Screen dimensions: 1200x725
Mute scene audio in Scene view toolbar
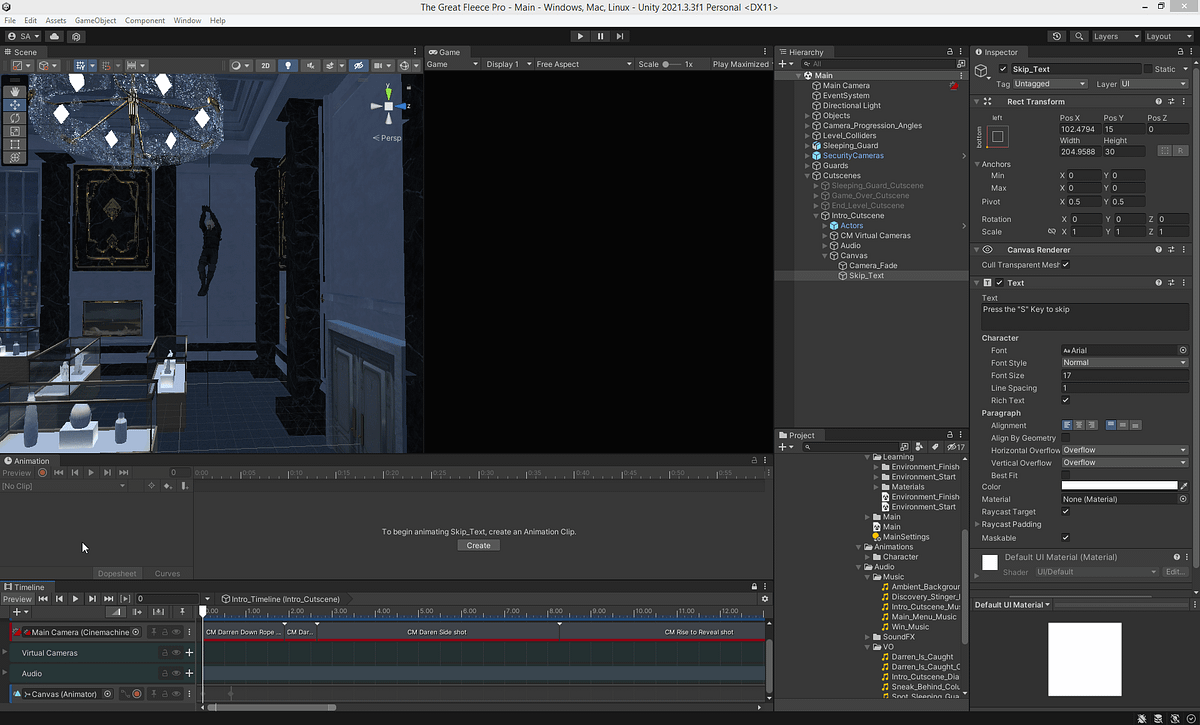click(x=310, y=65)
